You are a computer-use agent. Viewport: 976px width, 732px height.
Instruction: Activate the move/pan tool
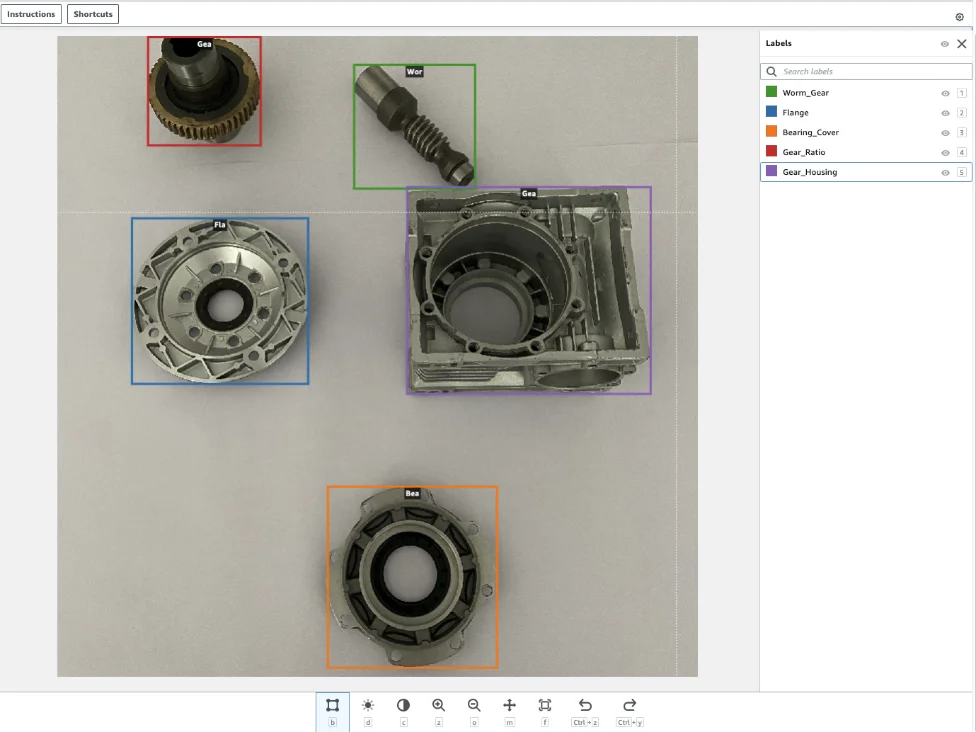pos(509,705)
